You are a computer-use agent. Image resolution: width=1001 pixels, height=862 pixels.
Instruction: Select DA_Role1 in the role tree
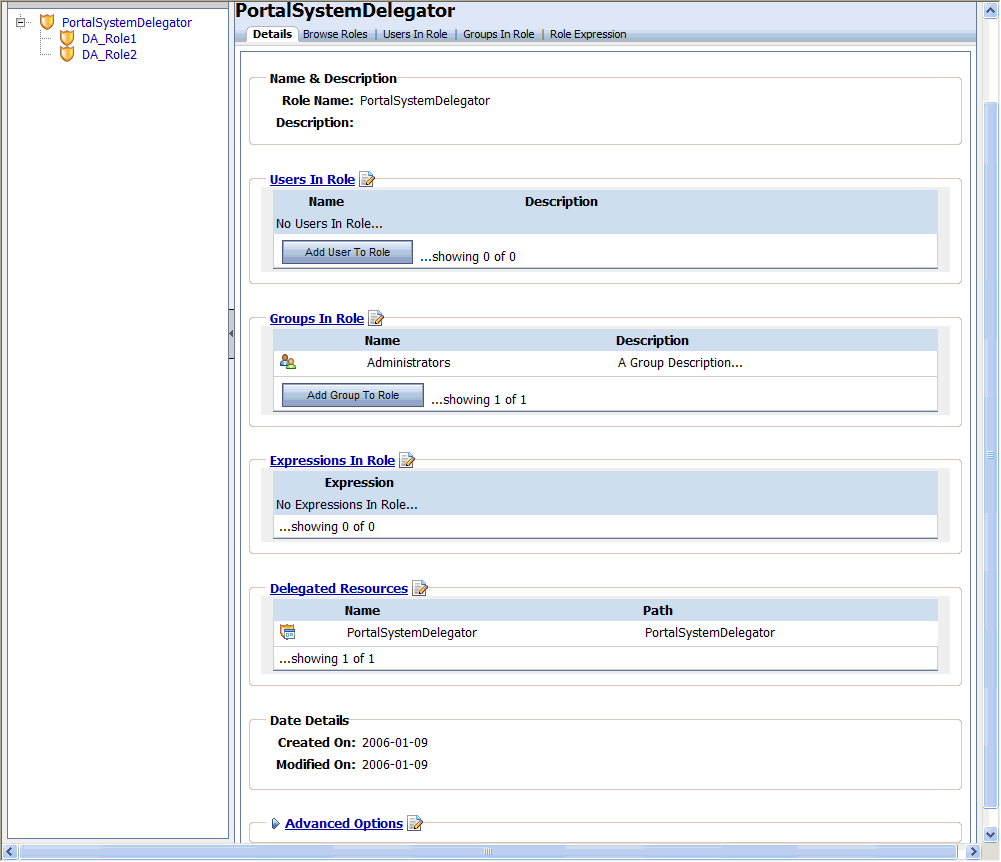[109, 38]
